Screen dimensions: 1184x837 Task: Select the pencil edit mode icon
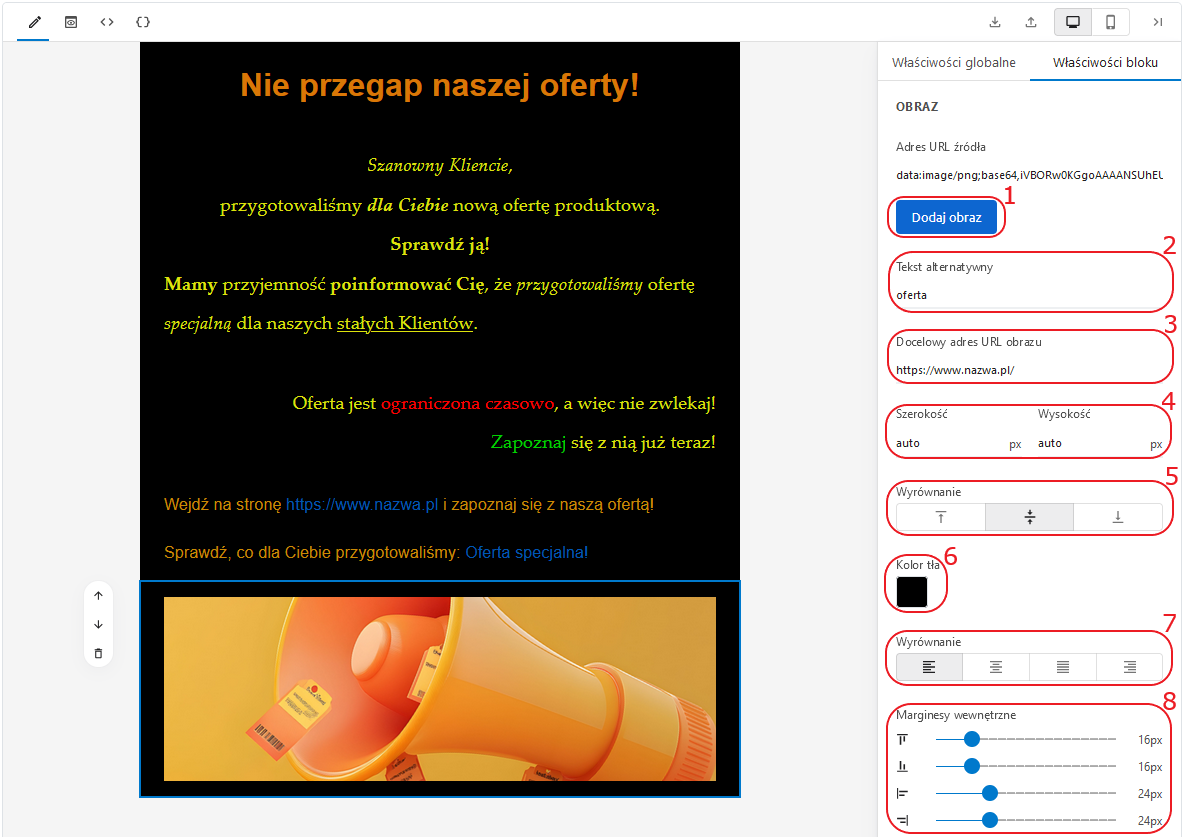34,22
